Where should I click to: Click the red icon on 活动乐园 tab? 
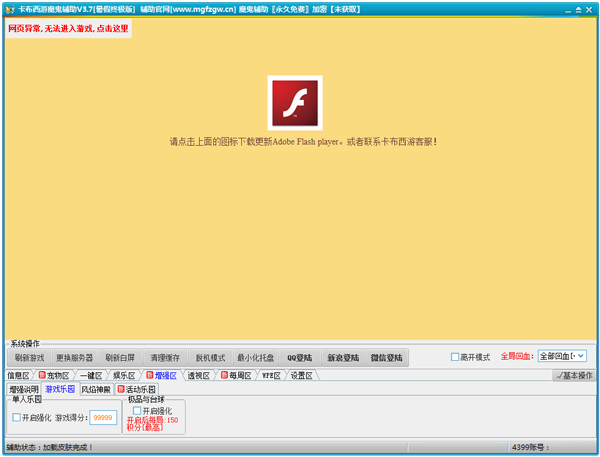pyautogui.click(x=121, y=389)
